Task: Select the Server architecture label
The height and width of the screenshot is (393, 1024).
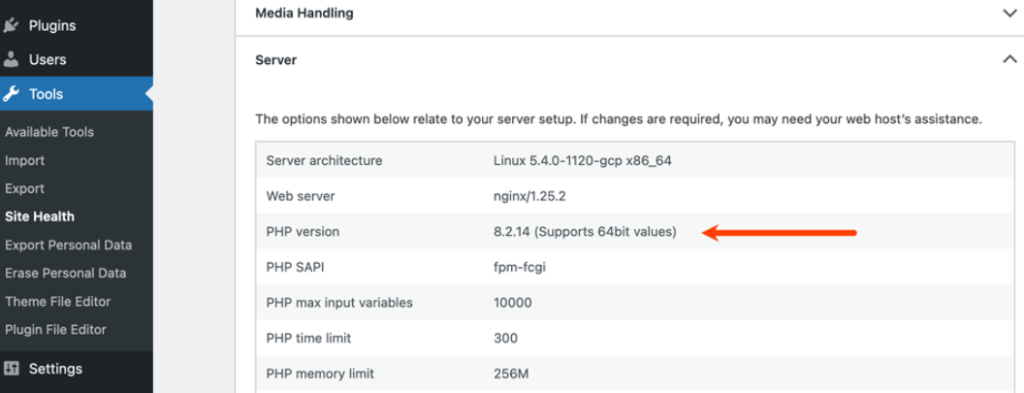Action: [324, 161]
